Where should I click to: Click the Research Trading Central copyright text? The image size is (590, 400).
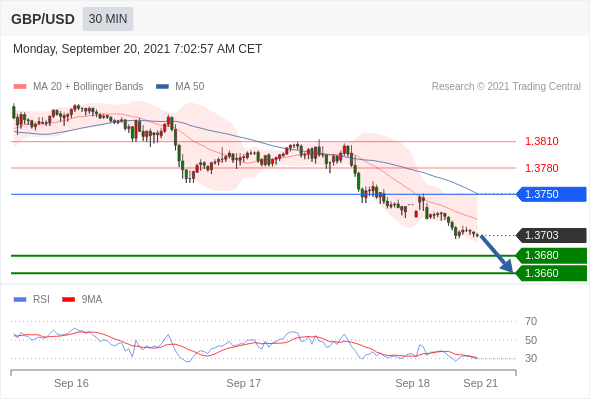(x=506, y=87)
